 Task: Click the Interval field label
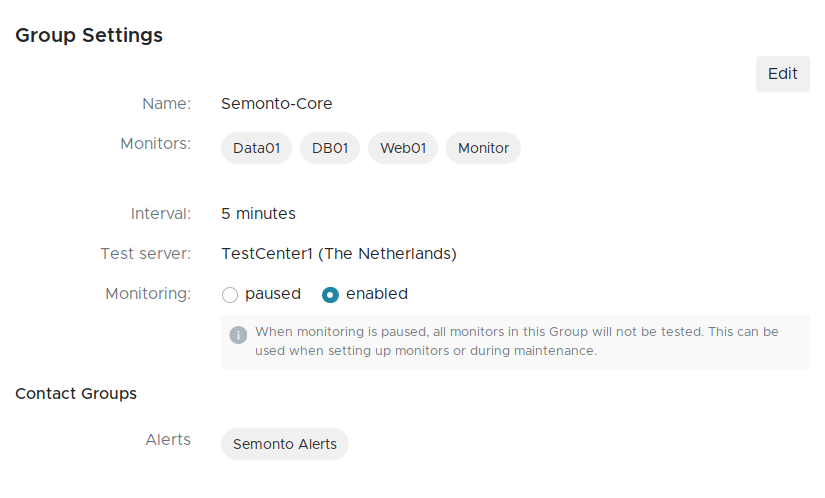[x=160, y=213]
